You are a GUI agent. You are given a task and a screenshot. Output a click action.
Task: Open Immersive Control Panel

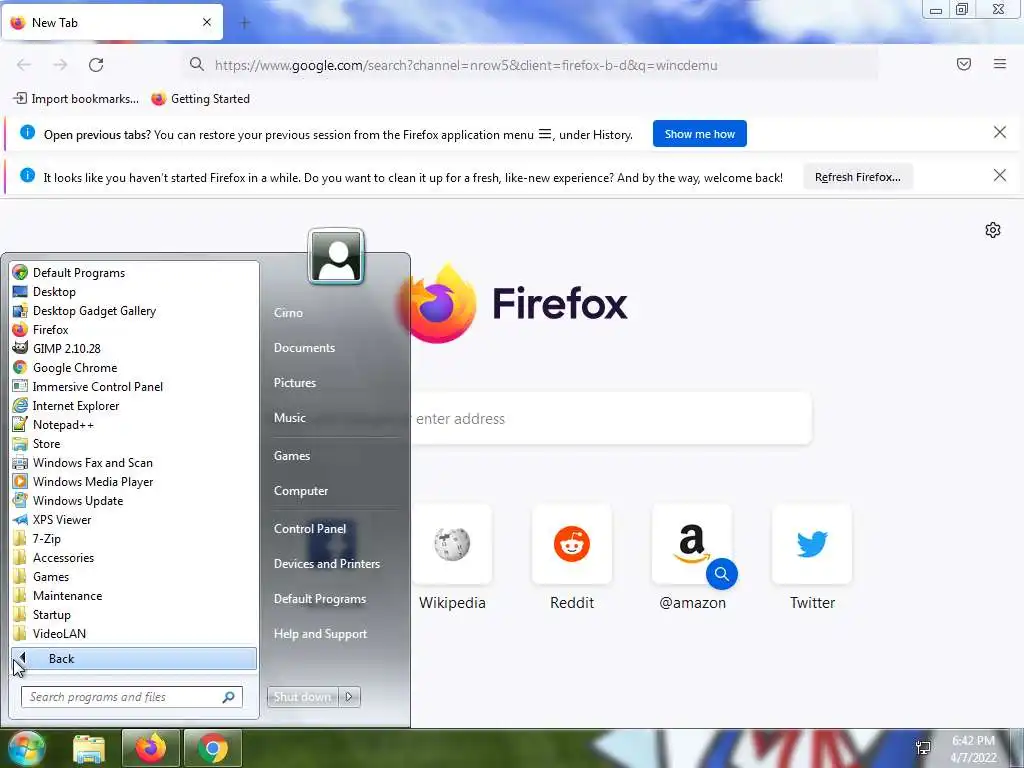(x=134, y=386)
